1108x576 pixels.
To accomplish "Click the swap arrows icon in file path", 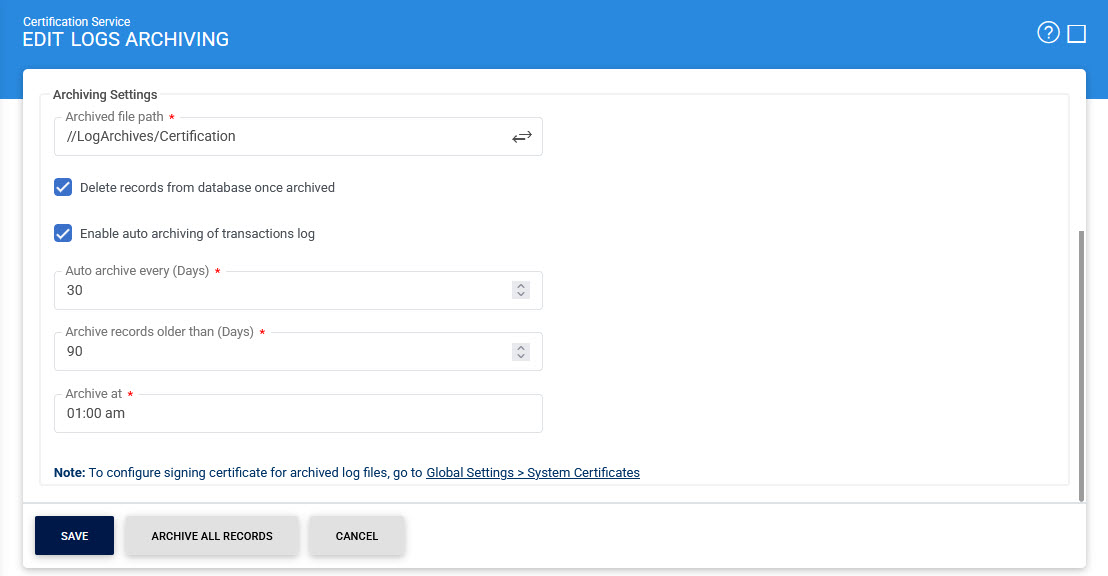I will pyautogui.click(x=522, y=137).
